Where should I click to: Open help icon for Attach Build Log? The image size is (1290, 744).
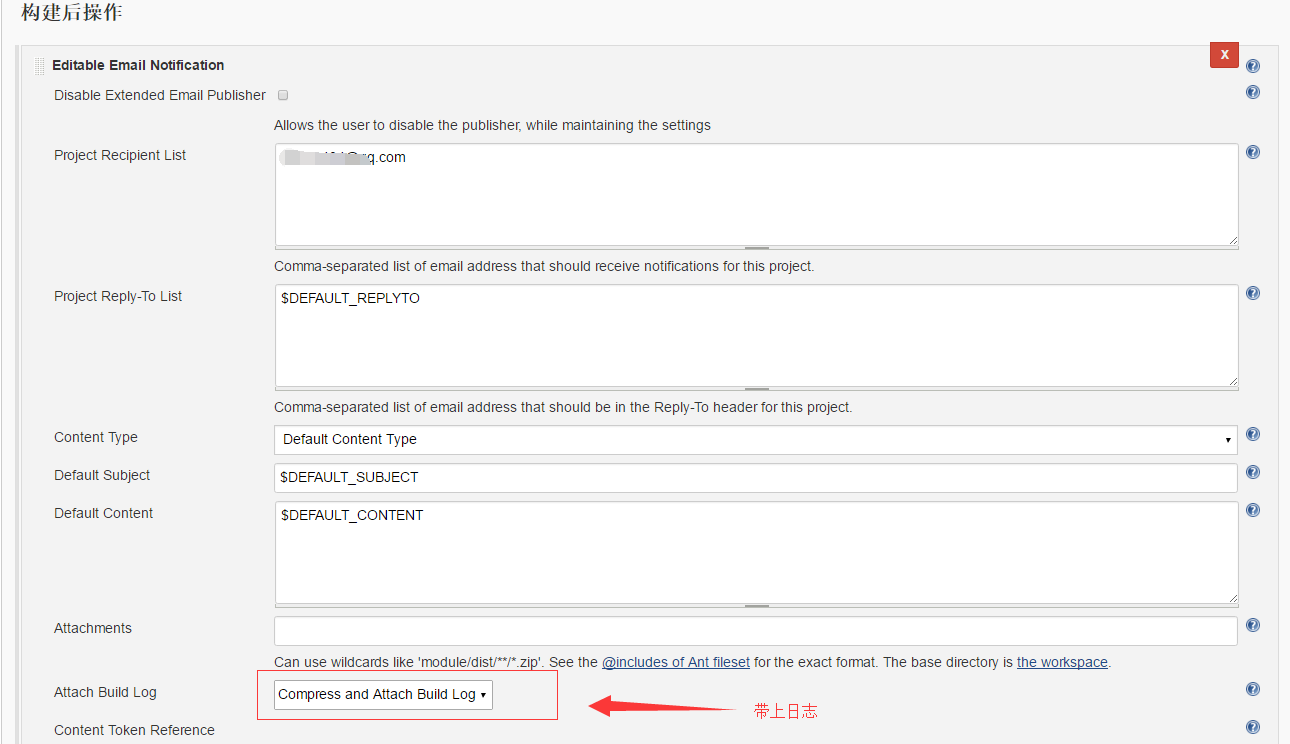(1253, 689)
